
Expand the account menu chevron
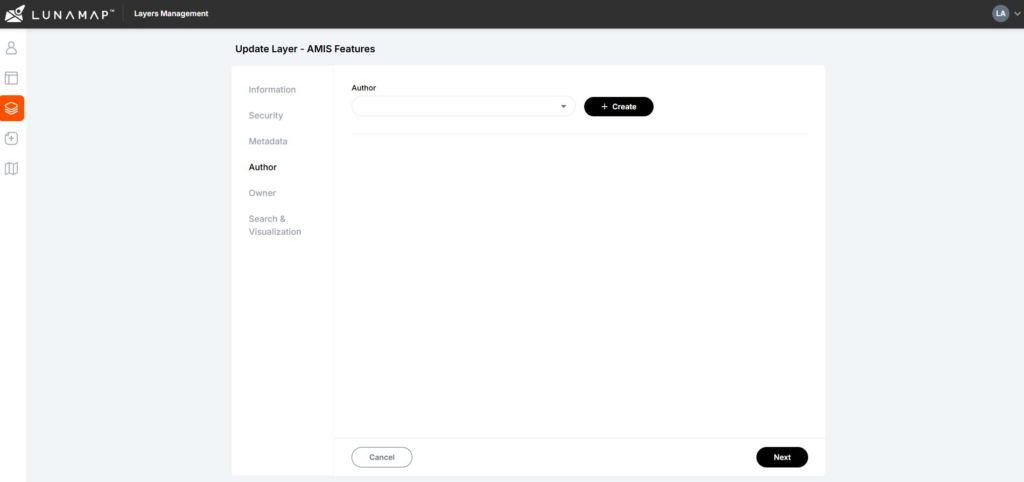[x=1017, y=14]
